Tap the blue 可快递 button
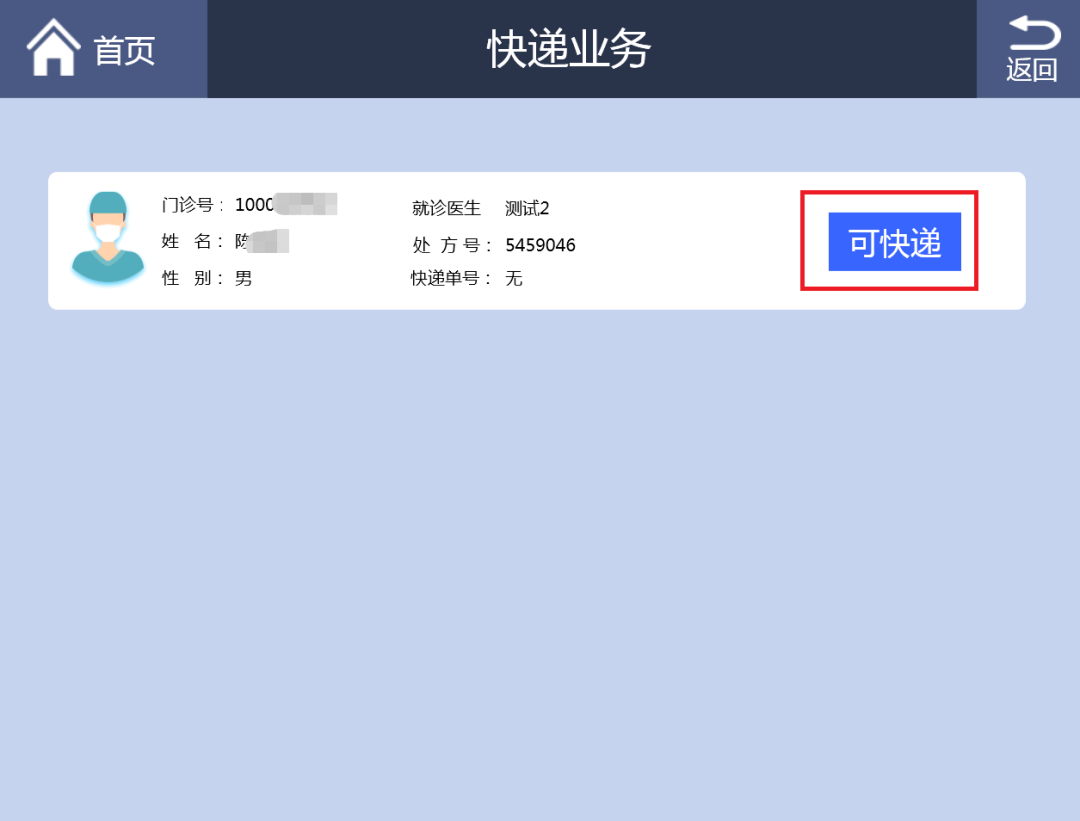This screenshot has height=821, width=1080. coord(894,242)
